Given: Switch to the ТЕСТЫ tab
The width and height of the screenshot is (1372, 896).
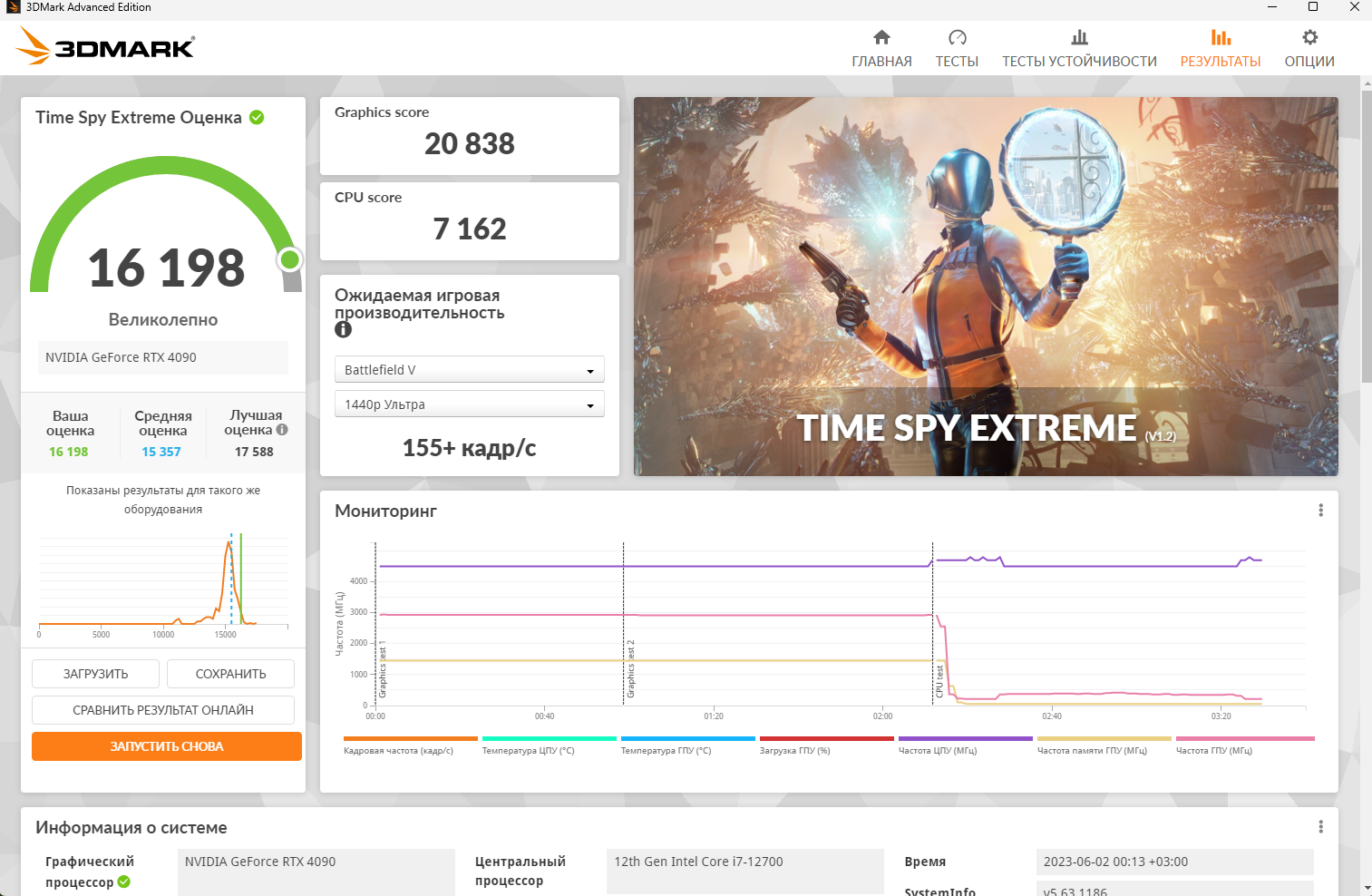Looking at the screenshot, I should point(957,49).
